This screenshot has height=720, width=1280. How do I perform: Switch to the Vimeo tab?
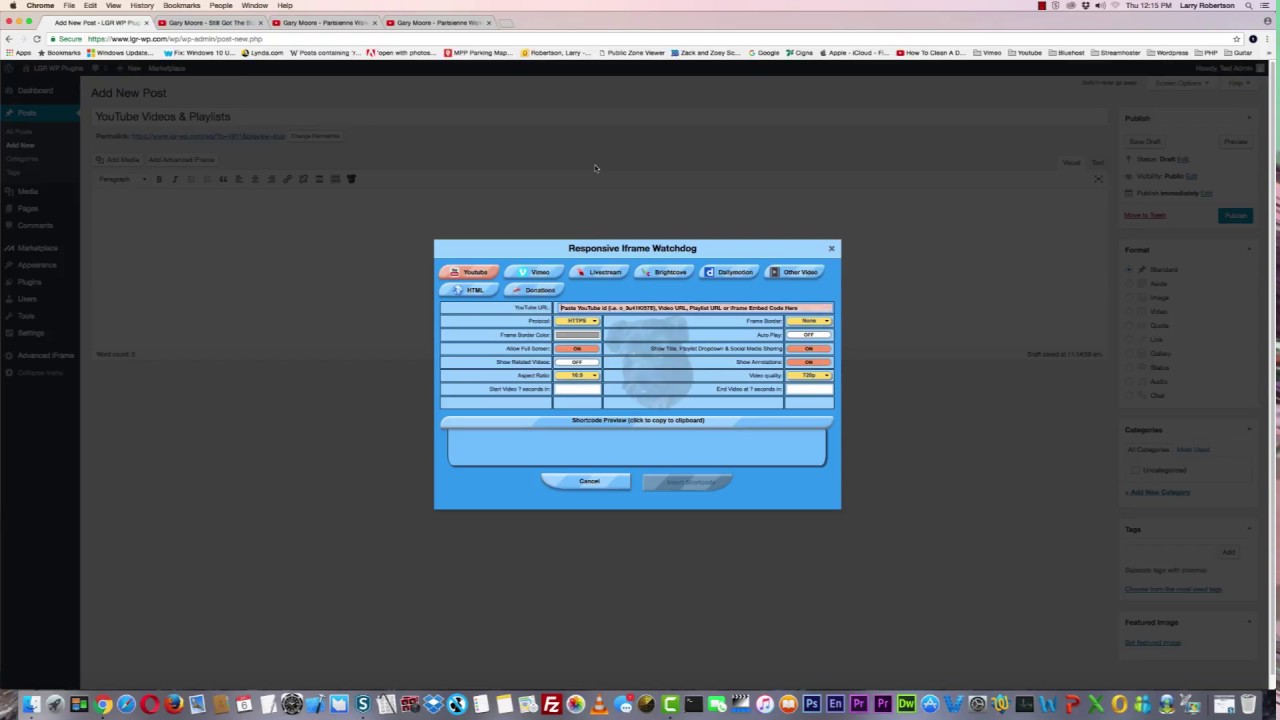(x=533, y=272)
